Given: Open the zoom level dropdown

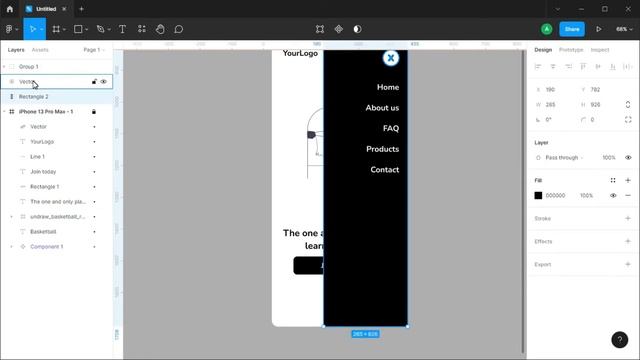Looking at the screenshot, I should pyautogui.click(x=624, y=29).
